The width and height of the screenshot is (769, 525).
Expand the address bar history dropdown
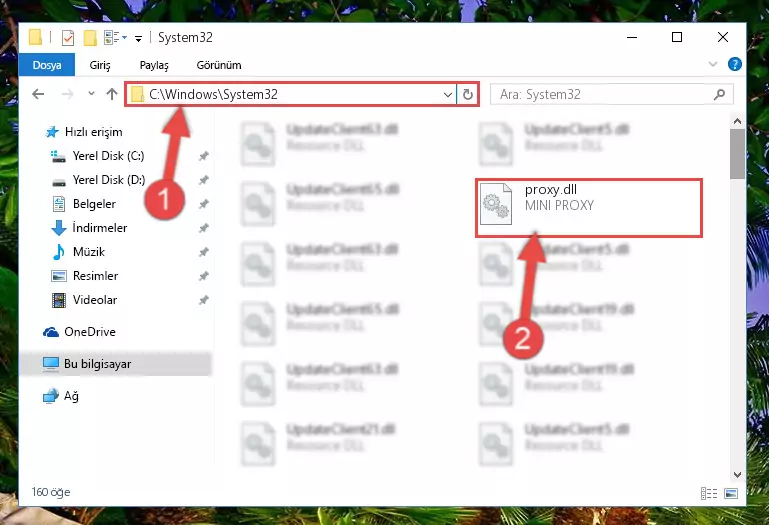tap(448, 94)
